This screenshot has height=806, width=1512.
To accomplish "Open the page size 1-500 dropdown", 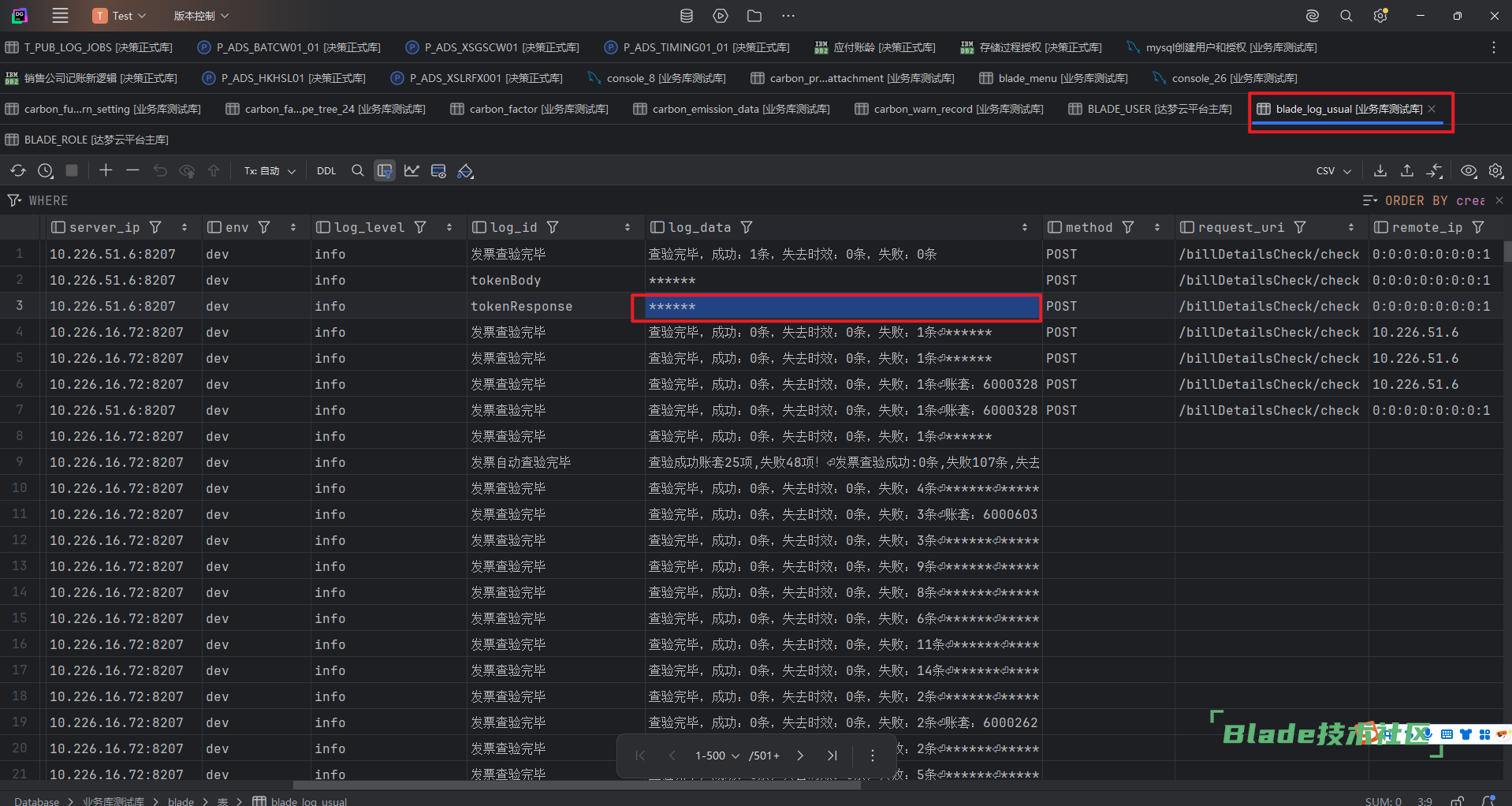I will coord(717,756).
